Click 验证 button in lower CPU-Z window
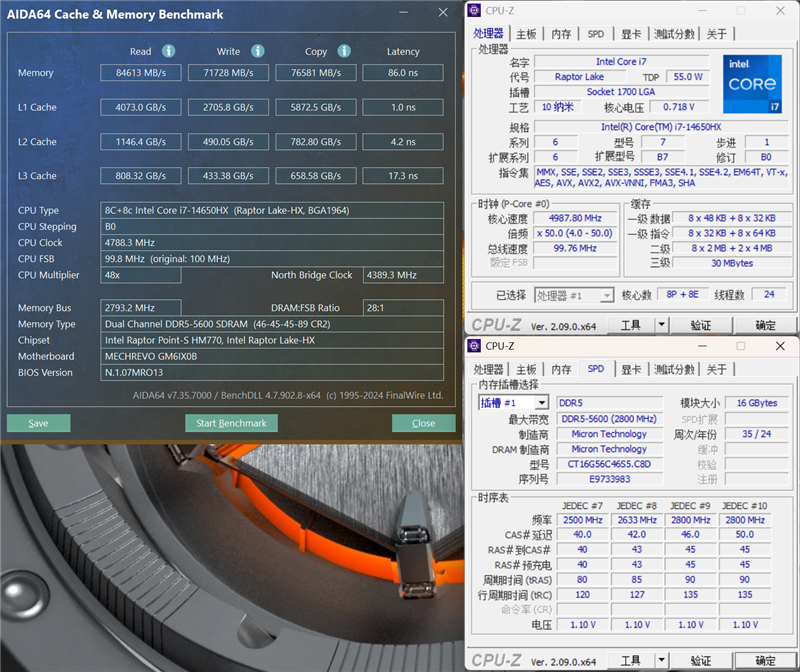Viewport: 800px width, 672px height. point(701,660)
